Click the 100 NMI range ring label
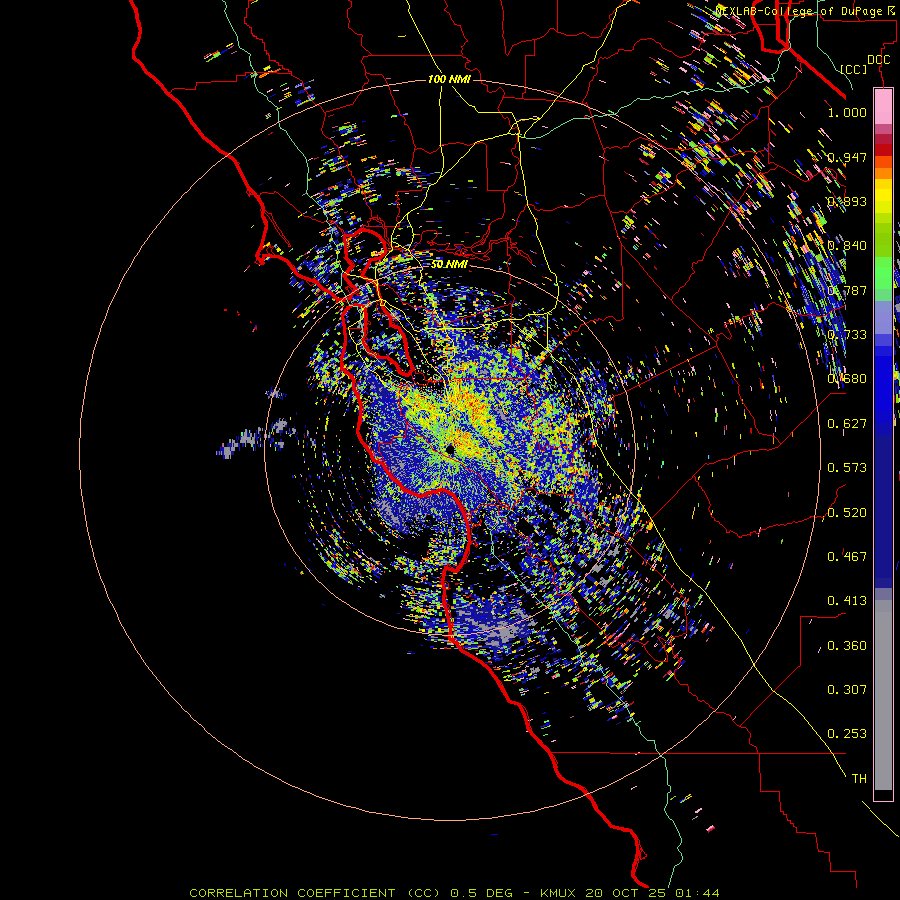This screenshot has height=900, width=900. pyautogui.click(x=449, y=79)
